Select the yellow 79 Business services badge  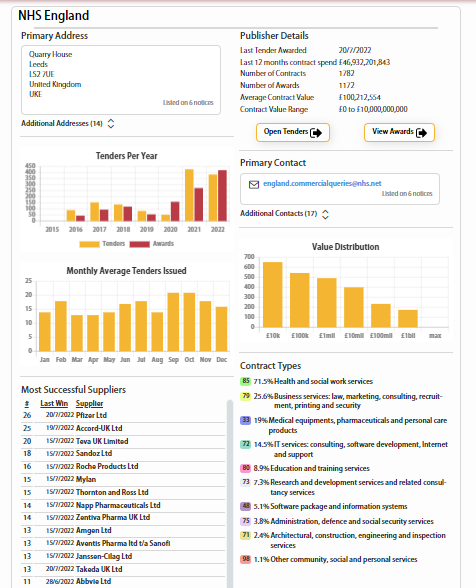245,396
